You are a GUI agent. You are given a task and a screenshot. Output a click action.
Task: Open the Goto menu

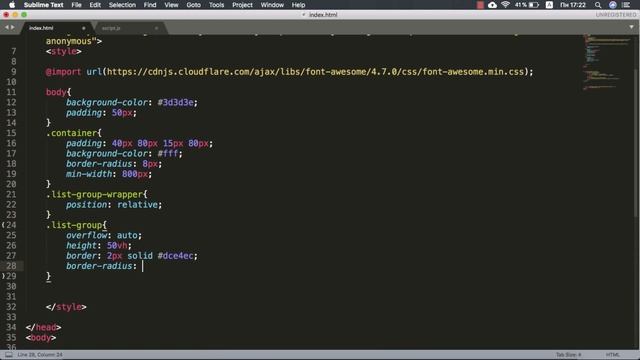(x=193, y=5)
